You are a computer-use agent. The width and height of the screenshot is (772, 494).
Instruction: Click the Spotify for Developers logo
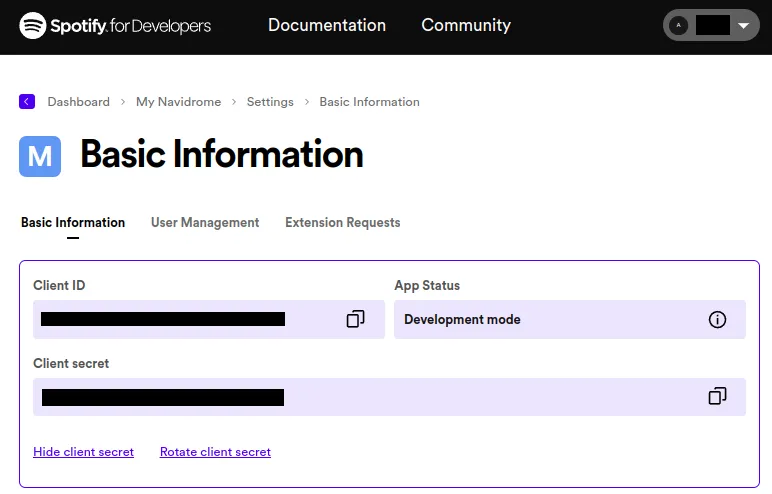click(115, 25)
